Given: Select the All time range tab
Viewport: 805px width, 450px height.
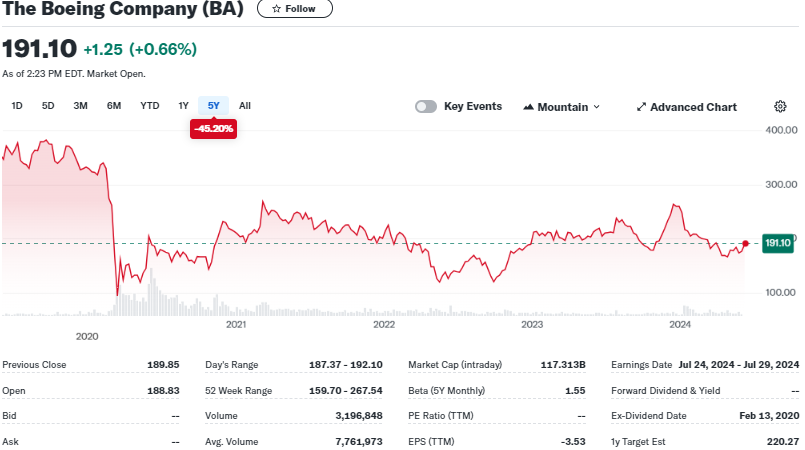Looking at the screenshot, I should (x=245, y=106).
